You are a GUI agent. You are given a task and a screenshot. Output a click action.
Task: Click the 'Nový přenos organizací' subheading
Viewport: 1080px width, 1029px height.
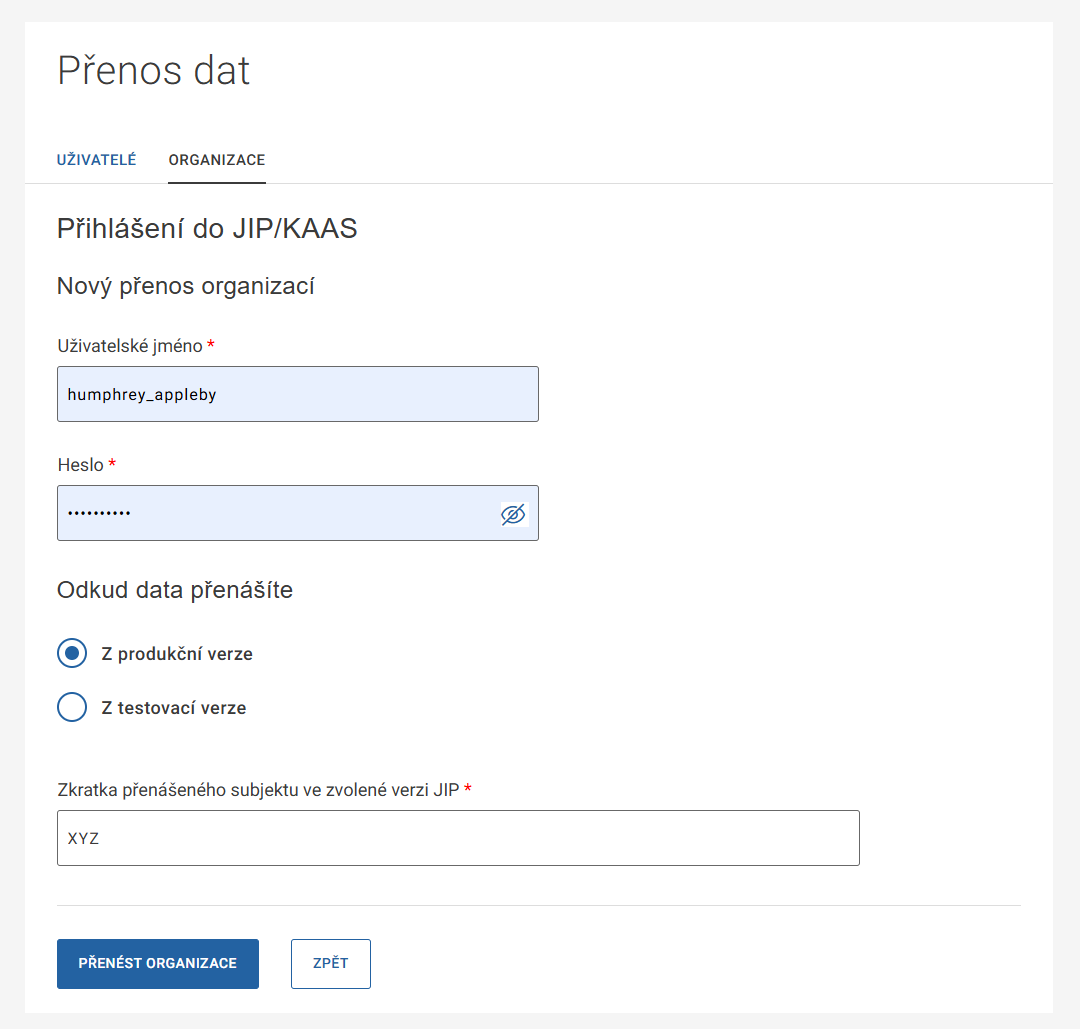[x=186, y=287]
